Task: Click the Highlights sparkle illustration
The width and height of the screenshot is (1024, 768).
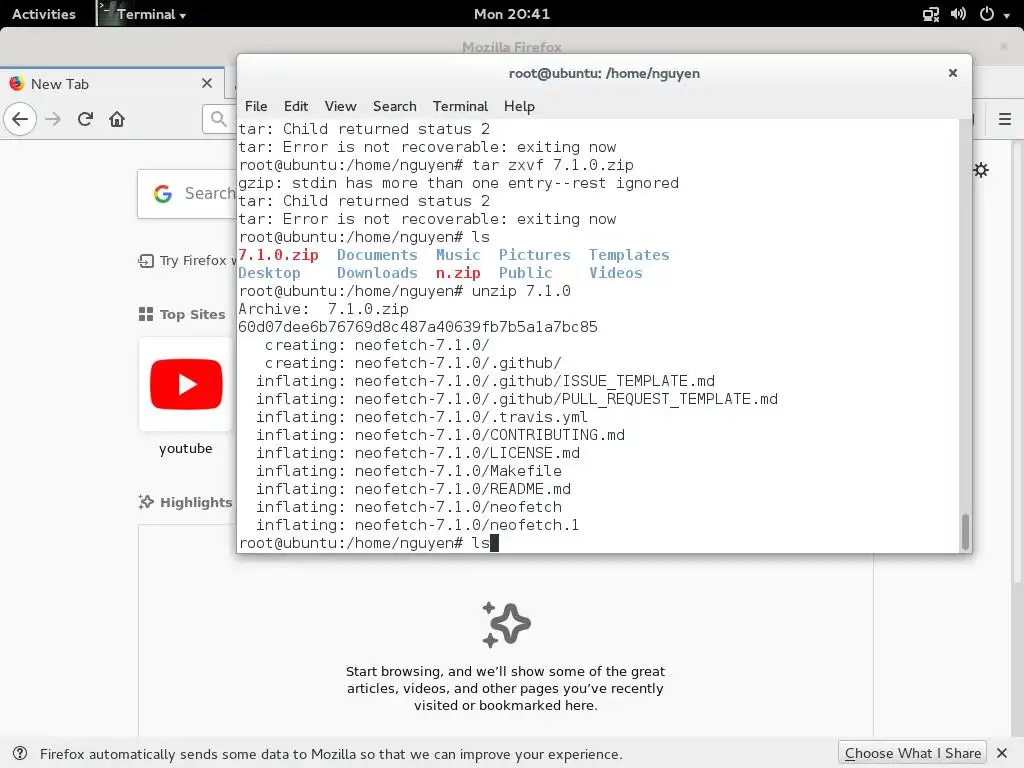Action: pyautogui.click(x=506, y=625)
